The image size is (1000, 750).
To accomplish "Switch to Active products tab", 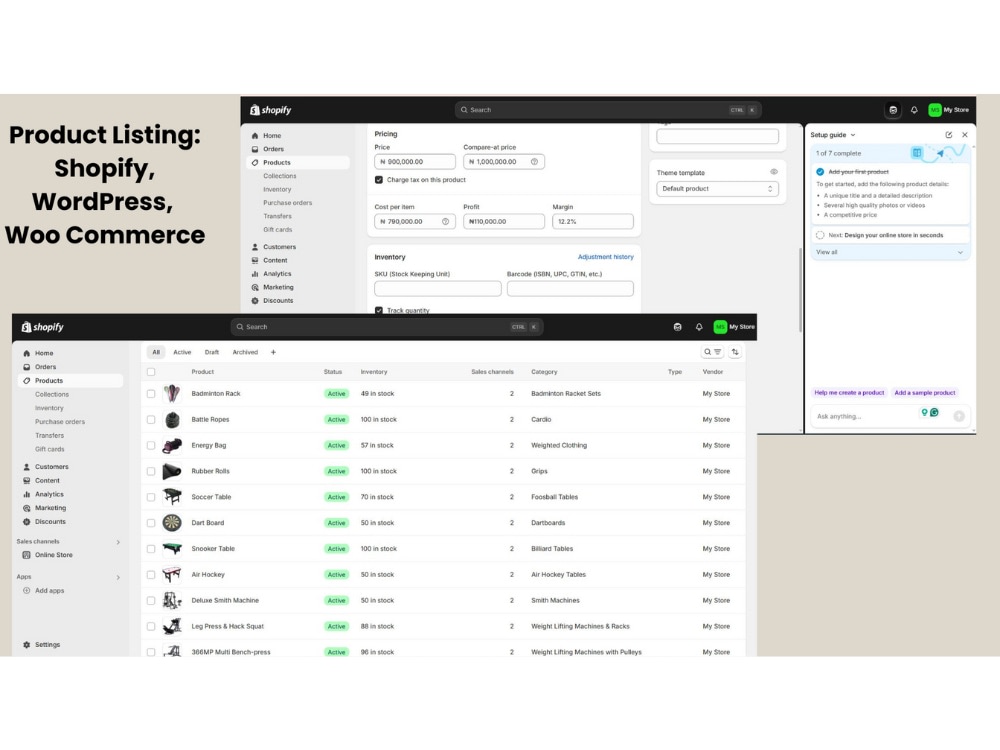I will click(x=182, y=352).
